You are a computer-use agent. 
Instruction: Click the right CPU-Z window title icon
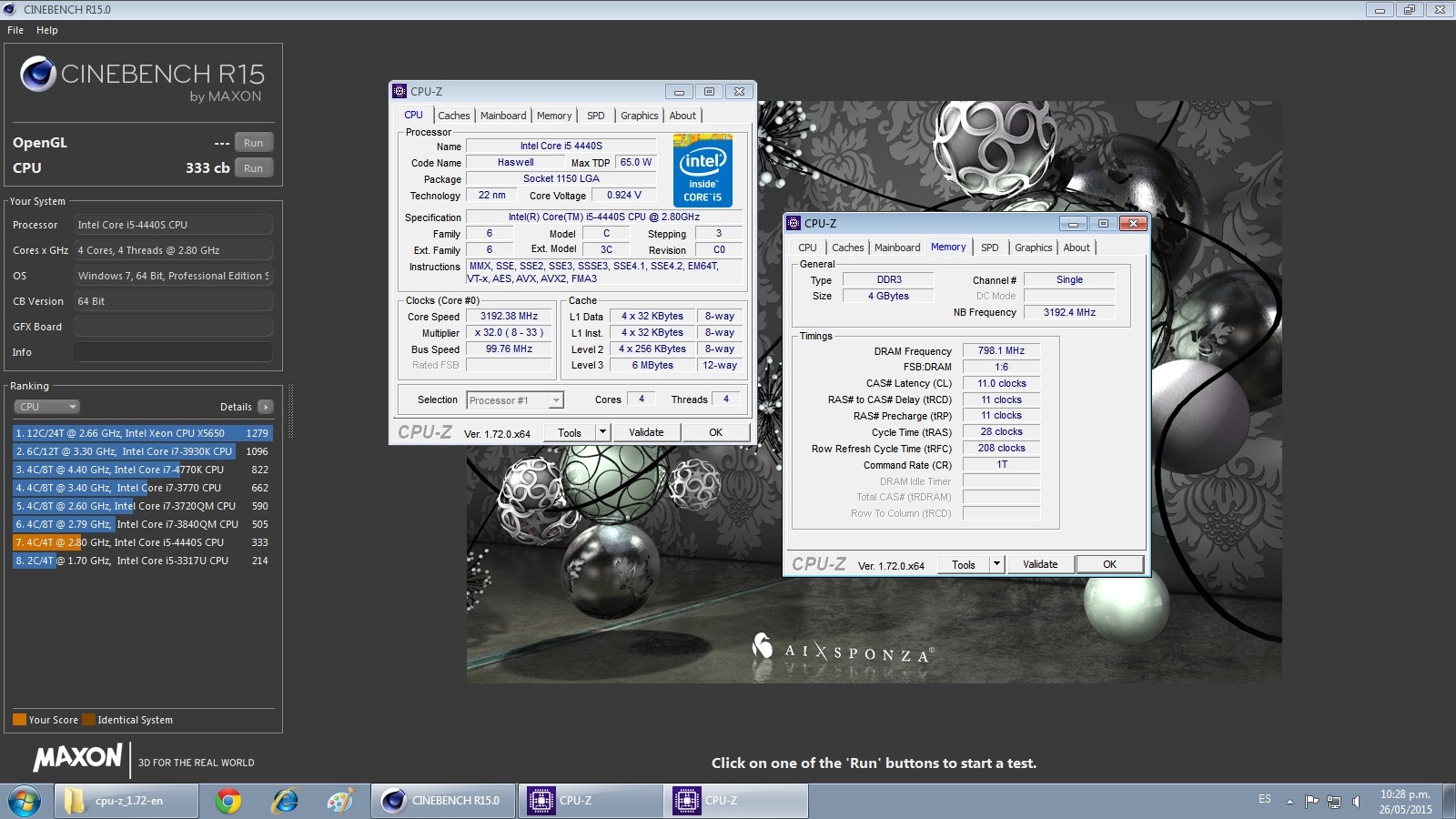tap(794, 223)
